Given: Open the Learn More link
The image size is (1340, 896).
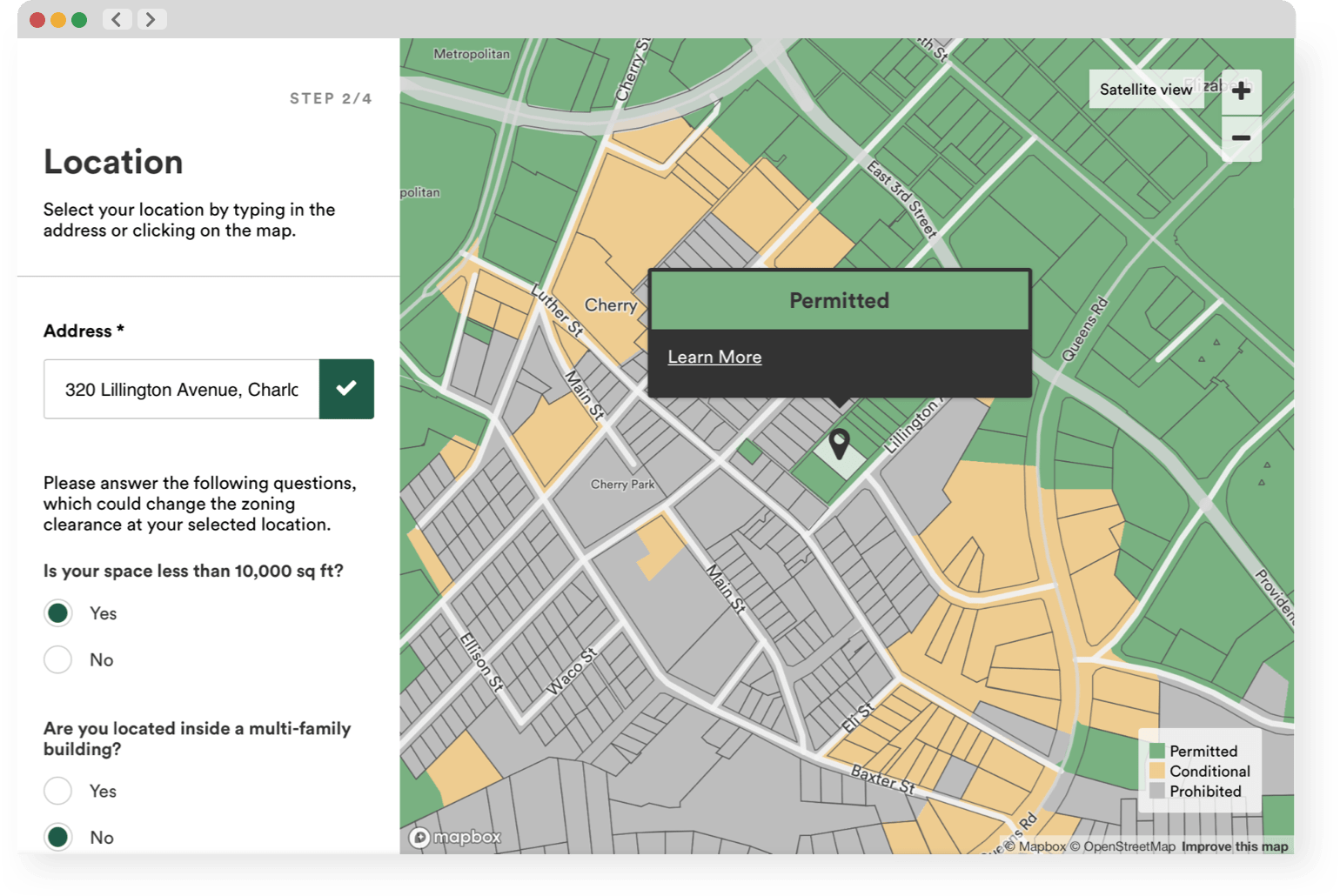Looking at the screenshot, I should [714, 357].
